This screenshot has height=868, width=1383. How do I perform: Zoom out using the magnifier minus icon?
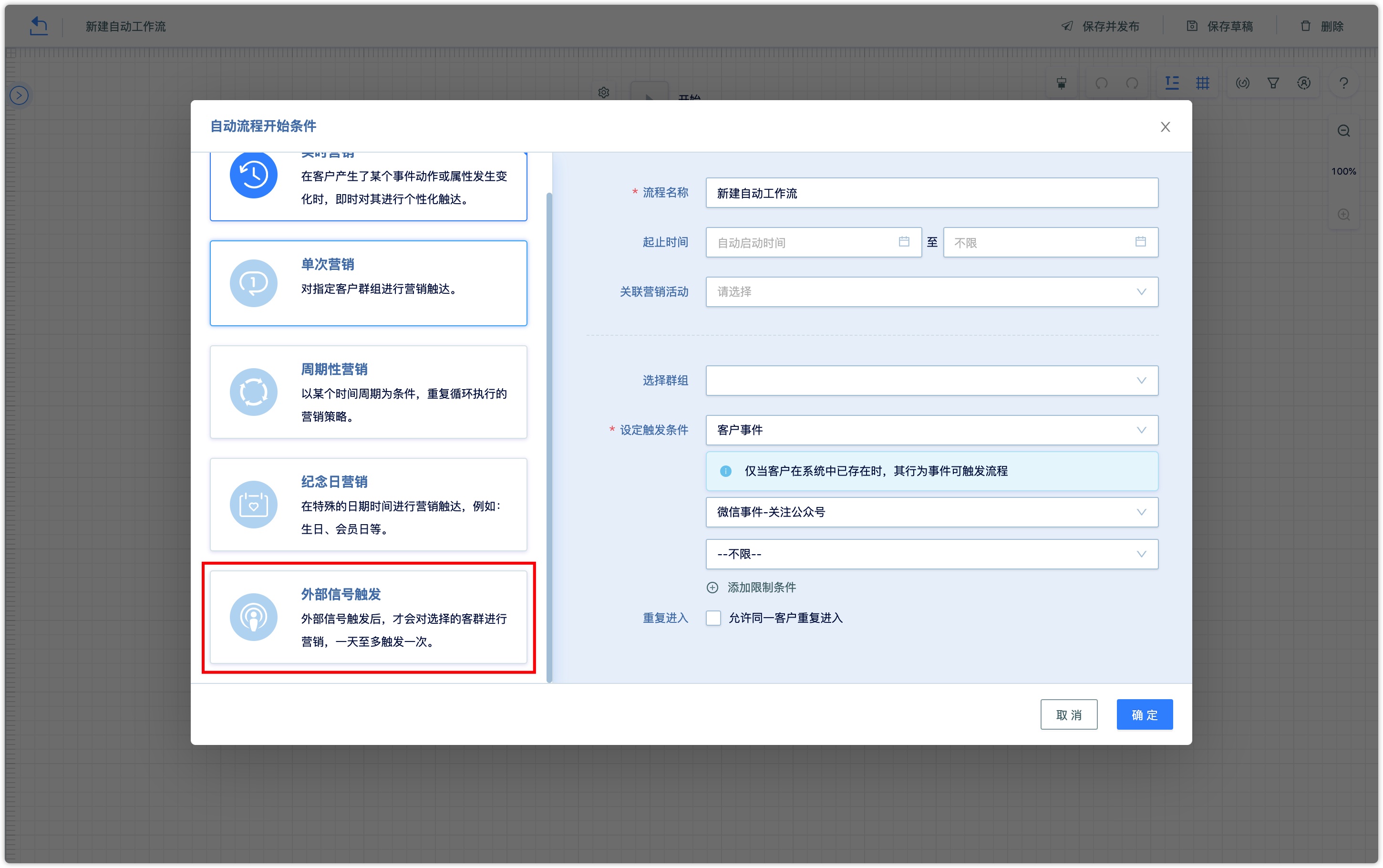[1343, 131]
